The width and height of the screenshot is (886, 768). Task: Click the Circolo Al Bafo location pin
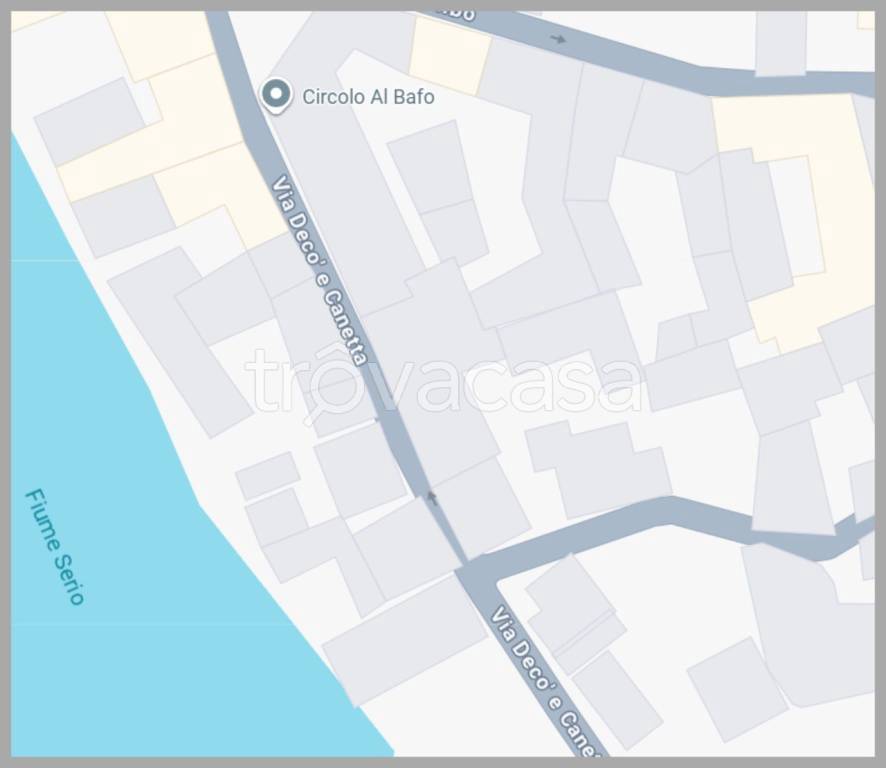tap(276, 96)
